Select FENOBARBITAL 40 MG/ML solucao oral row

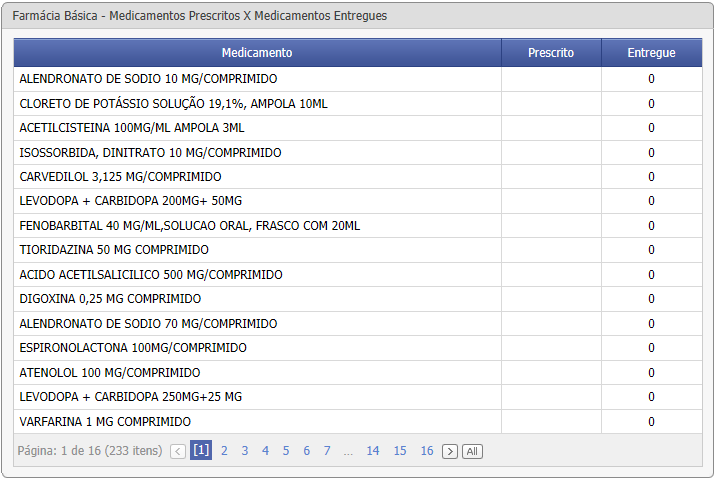point(358,226)
